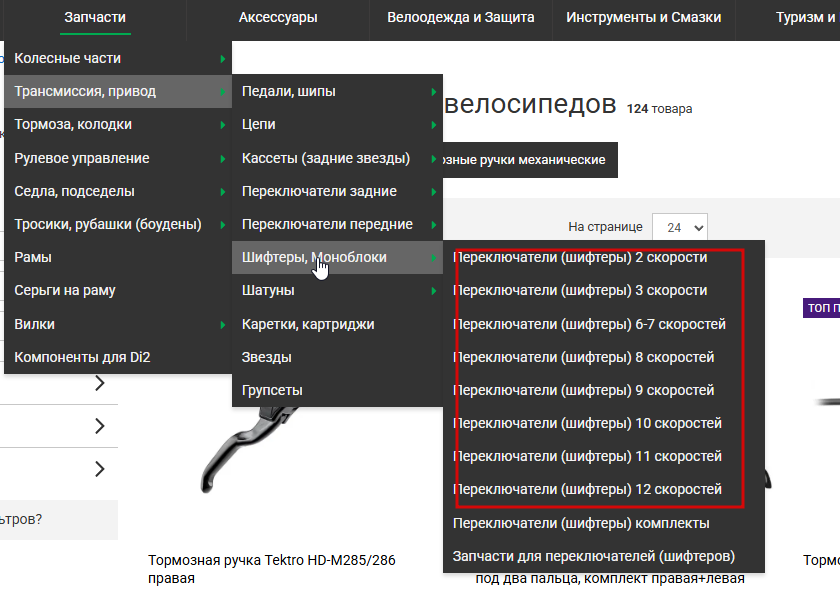Open Переключатели (шифтеры) 2 скорости
The height and width of the screenshot is (599, 840).
tap(604, 257)
